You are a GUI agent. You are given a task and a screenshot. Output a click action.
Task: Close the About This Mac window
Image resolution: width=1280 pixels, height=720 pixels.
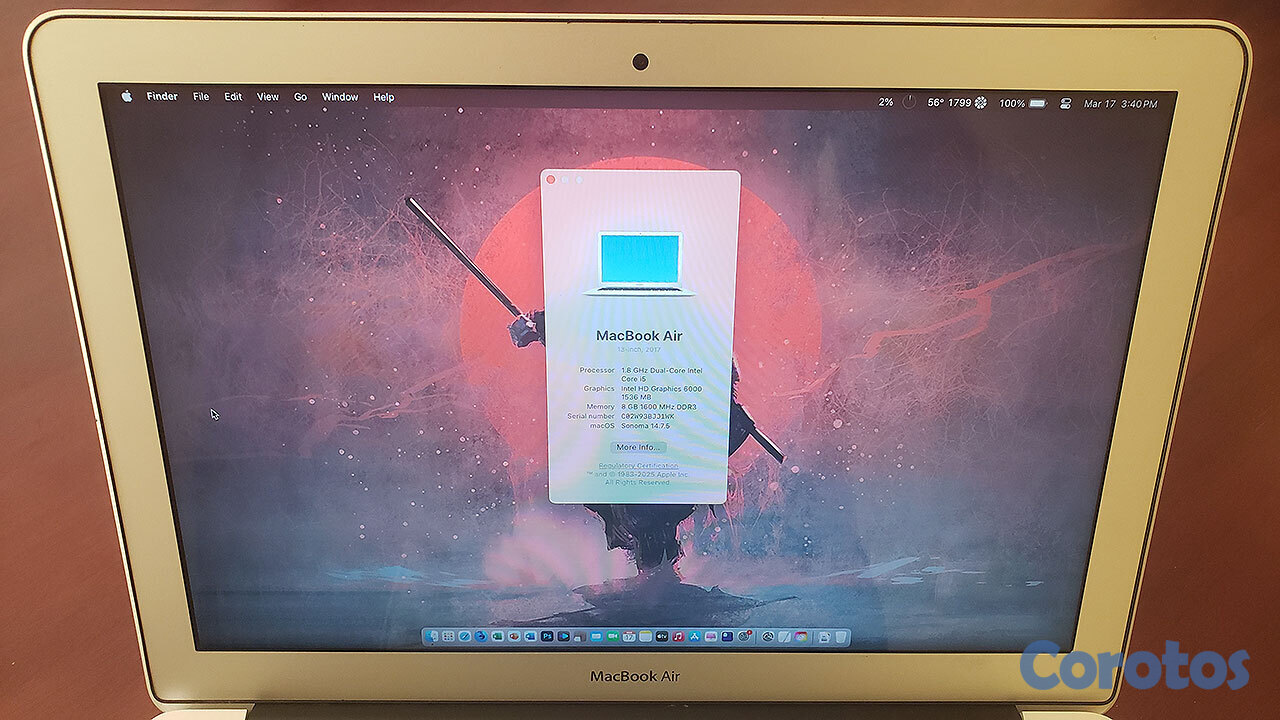[551, 180]
